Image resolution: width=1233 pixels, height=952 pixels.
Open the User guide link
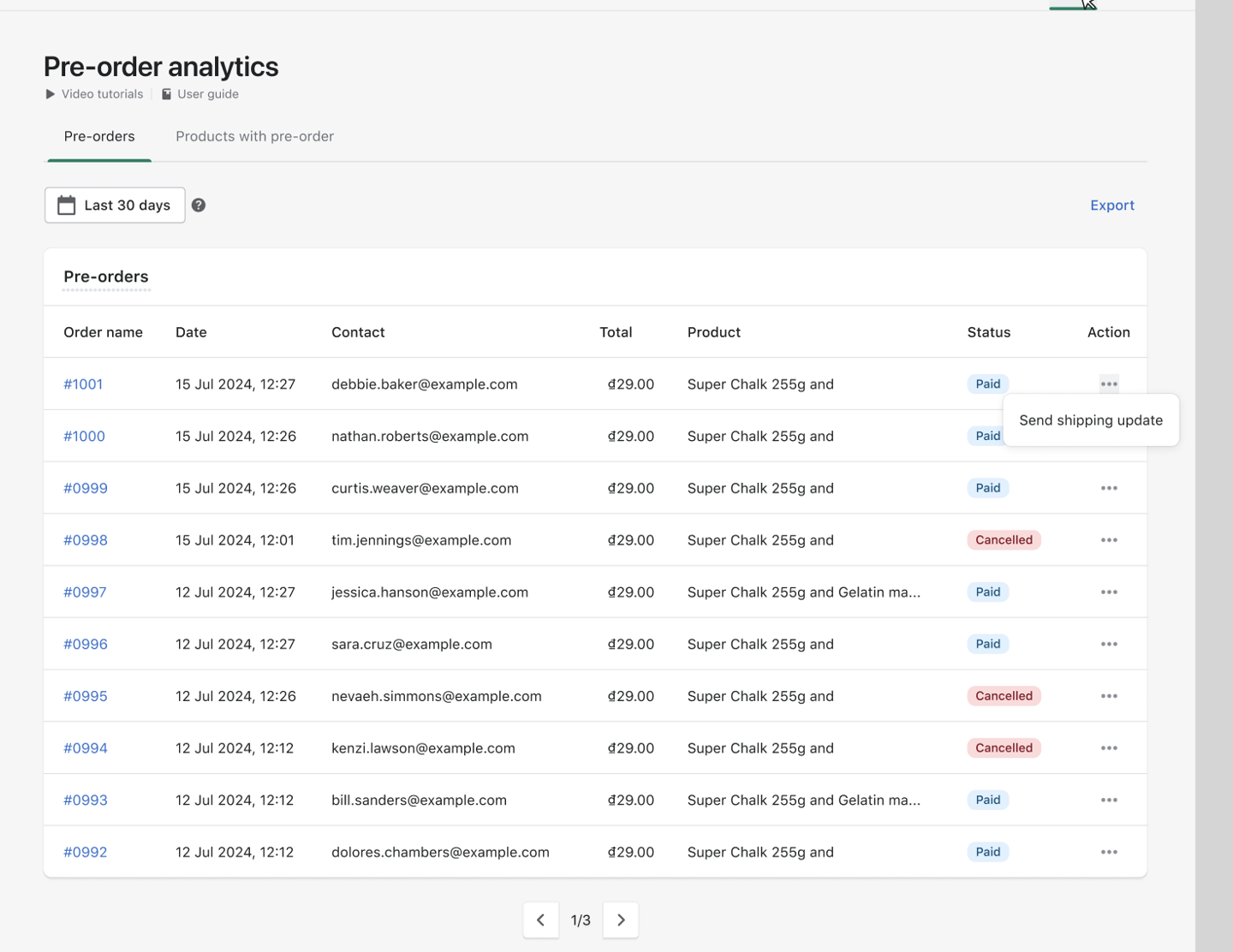[200, 94]
